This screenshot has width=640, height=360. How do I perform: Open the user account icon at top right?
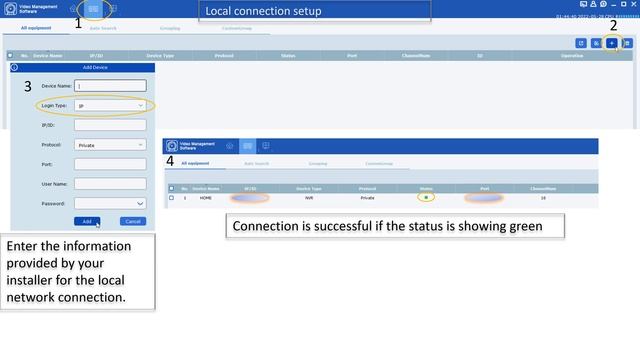[x=593, y=4]
